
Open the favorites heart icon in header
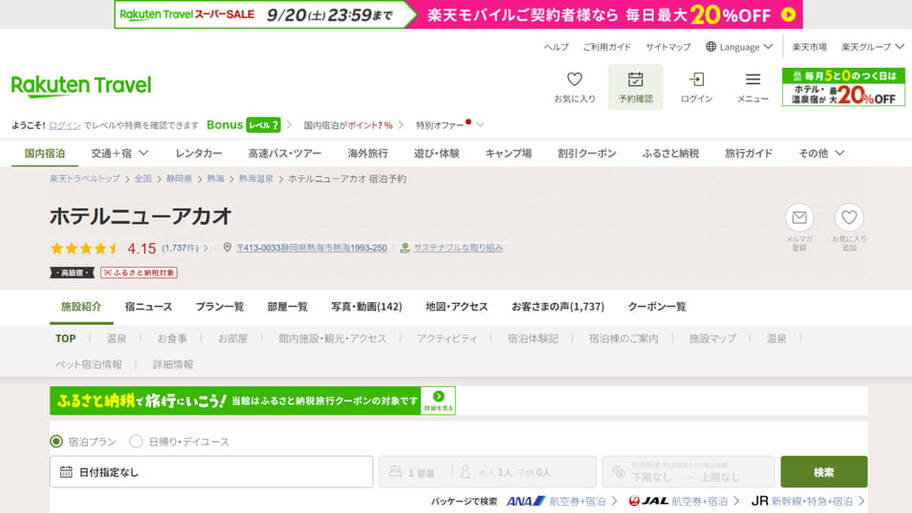coord(574,79)
